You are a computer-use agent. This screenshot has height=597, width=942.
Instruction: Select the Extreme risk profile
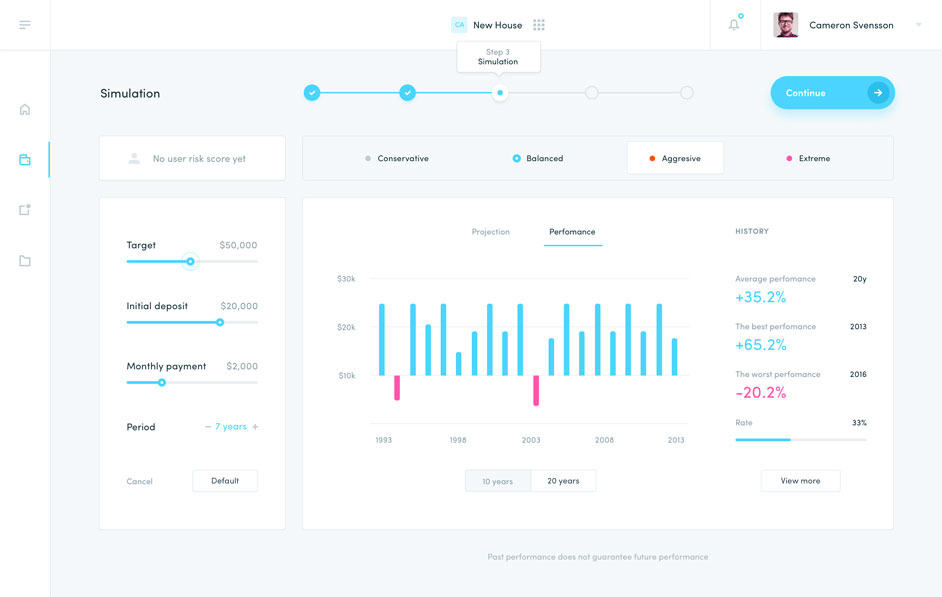(808, 159)
